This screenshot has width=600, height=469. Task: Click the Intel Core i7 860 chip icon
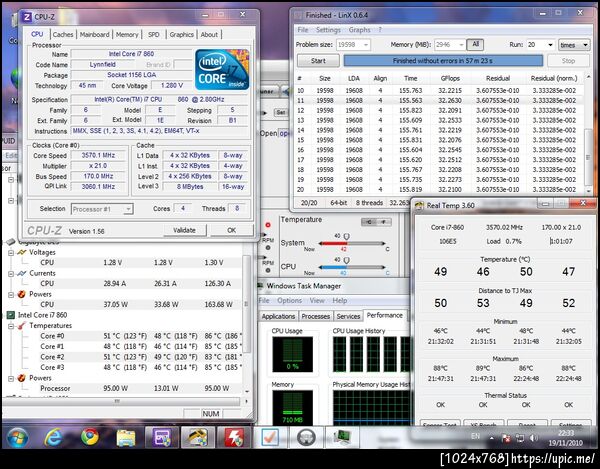[10, 315]
